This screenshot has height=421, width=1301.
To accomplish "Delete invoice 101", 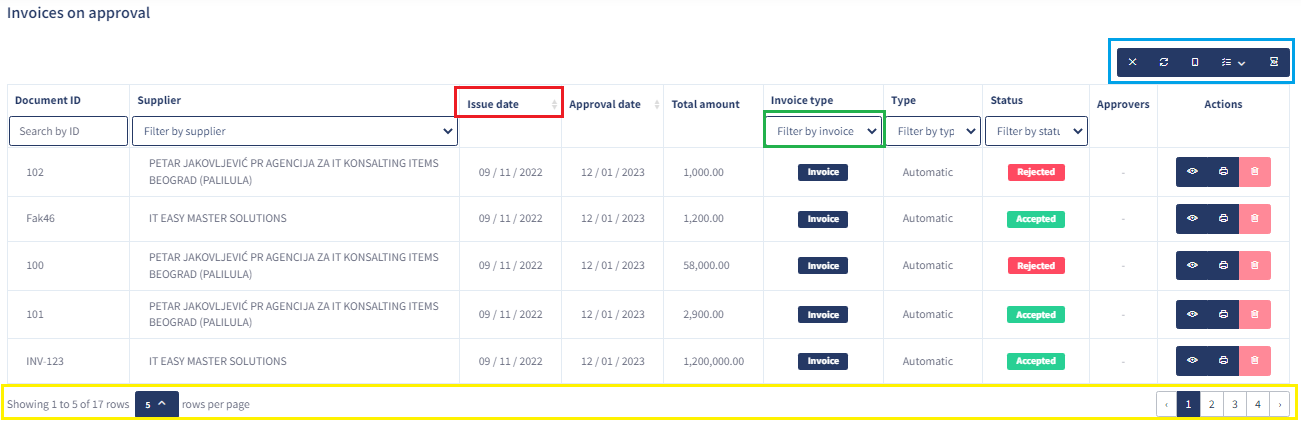I will coord(1255,314).
